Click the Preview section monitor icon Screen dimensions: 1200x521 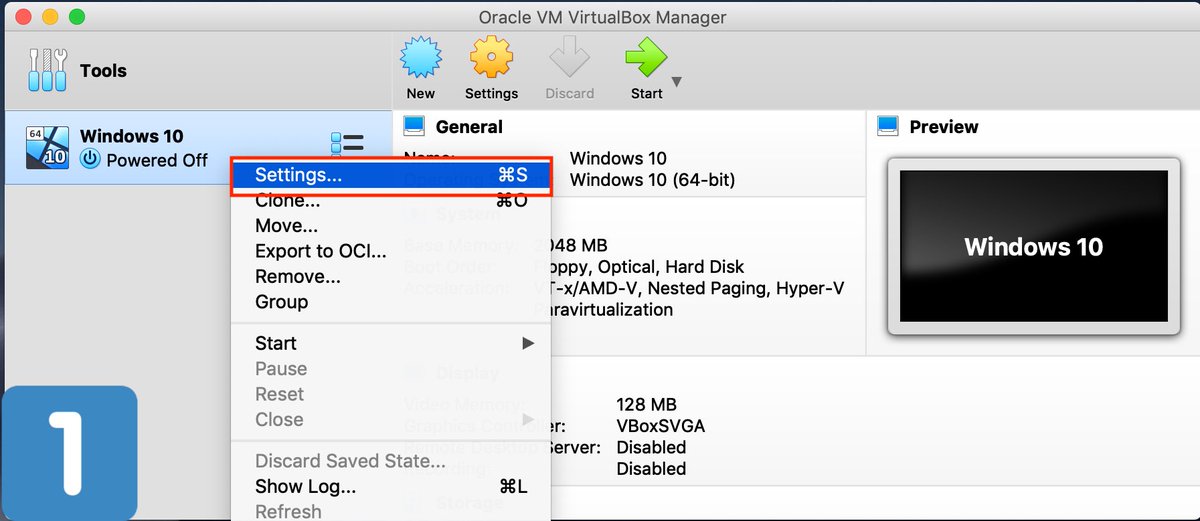point(887,126)
